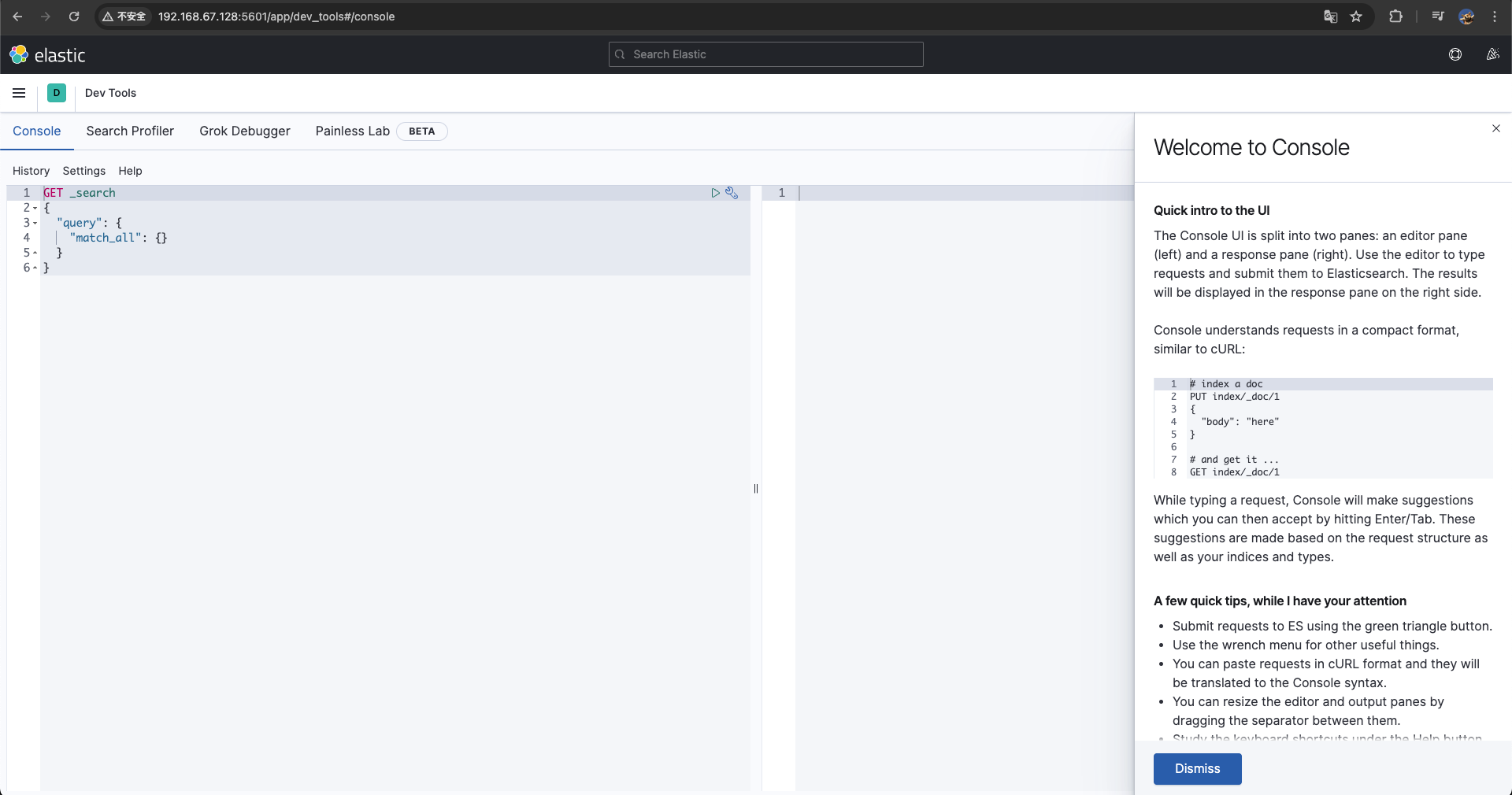Image resolution: width=1512 pixels, height=795 pixels.
Task: Send the request with the green triangle
Action: tap(715, 193)
